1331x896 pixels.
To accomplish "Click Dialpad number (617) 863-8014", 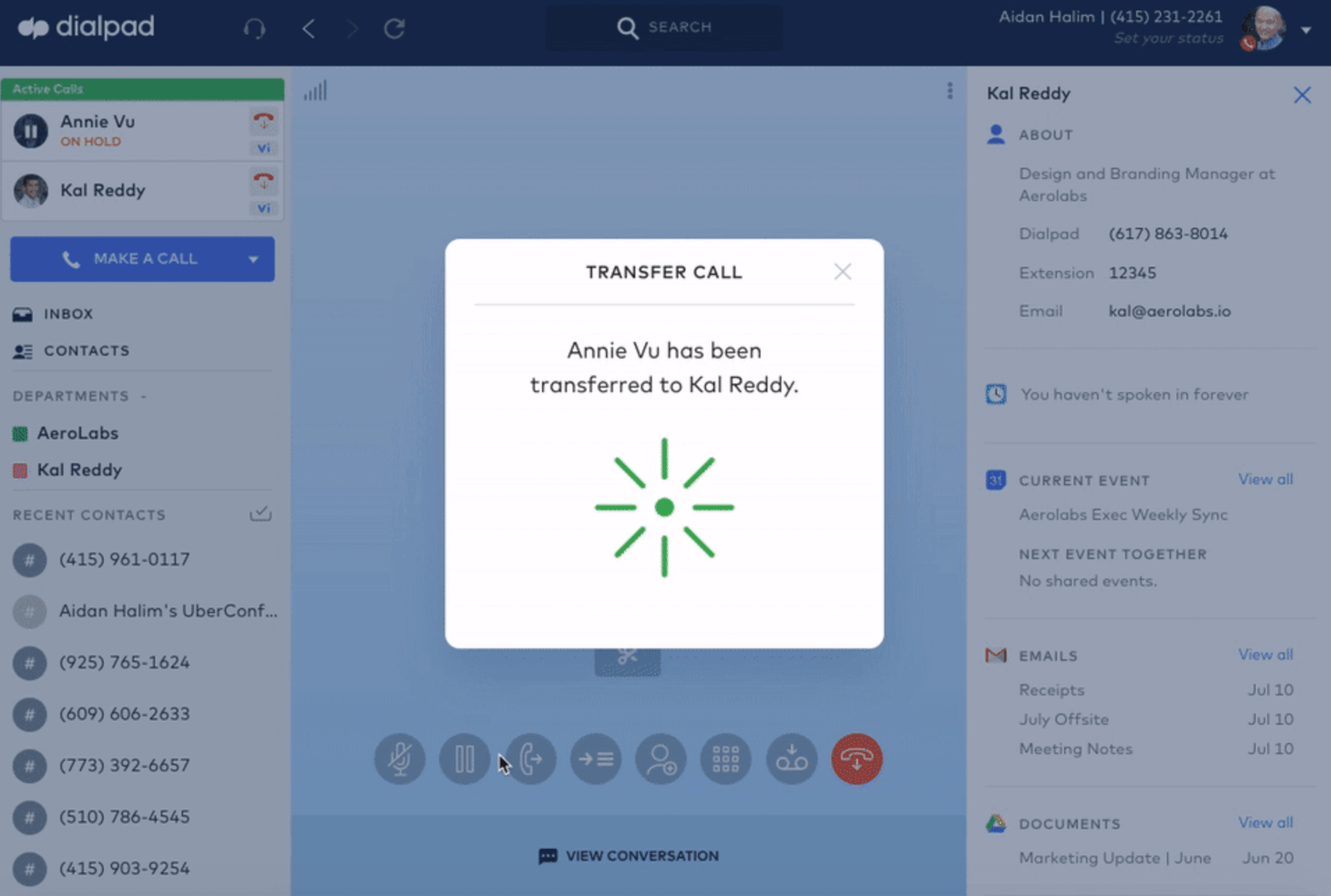I will click(x=1168, y=234).
